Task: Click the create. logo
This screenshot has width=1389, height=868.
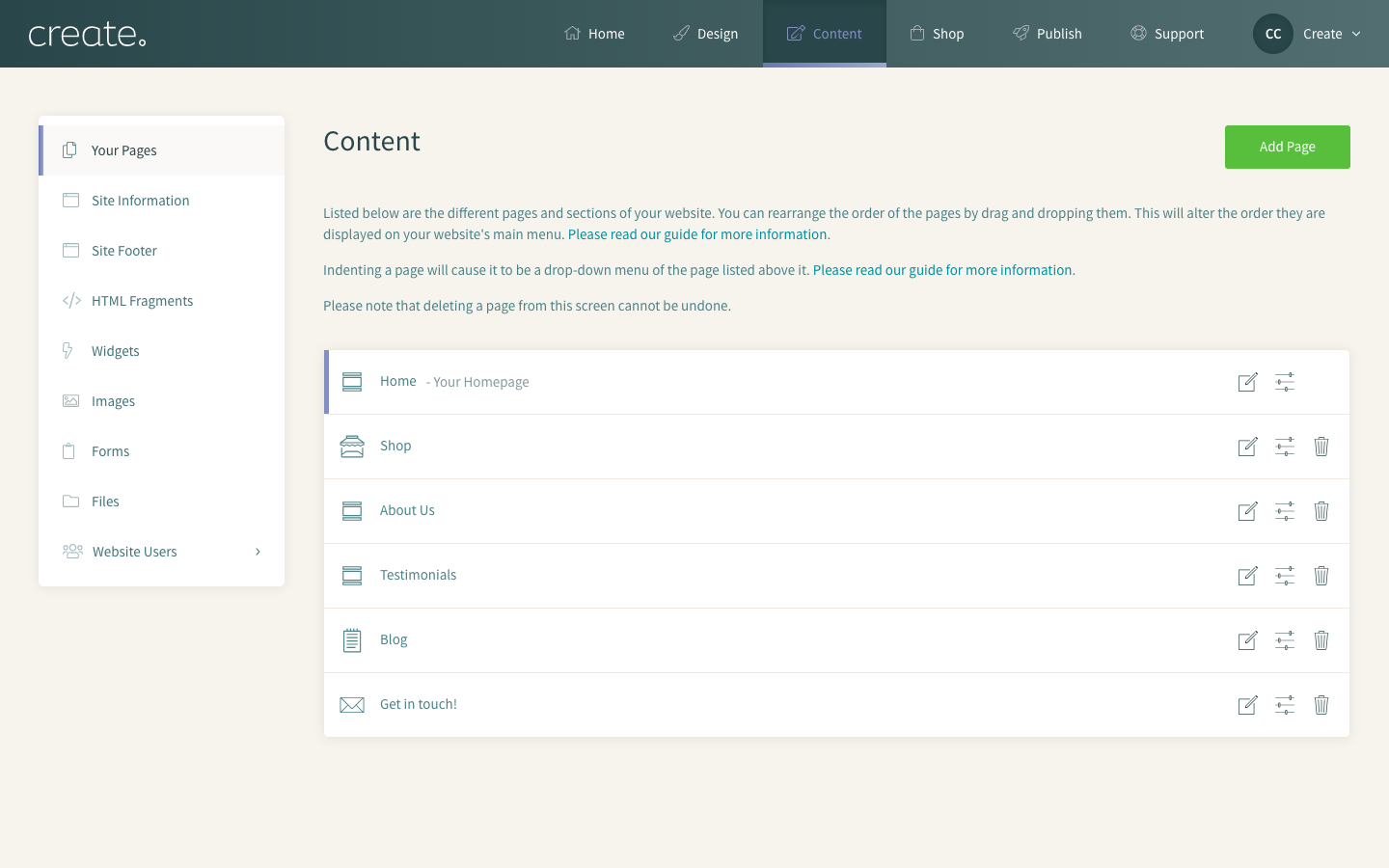Action: tap(88, 35)
